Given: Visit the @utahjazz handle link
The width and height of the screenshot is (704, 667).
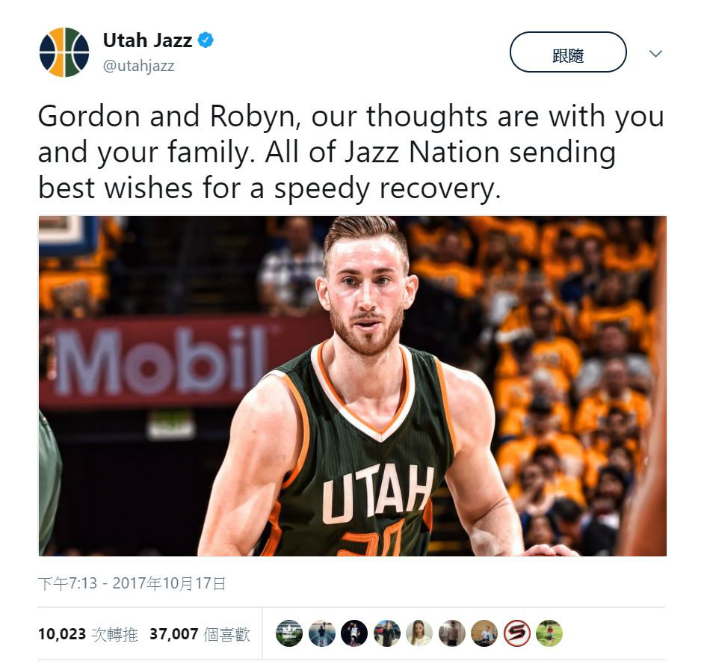Looking at the screenshot, I should pos(139,66).
